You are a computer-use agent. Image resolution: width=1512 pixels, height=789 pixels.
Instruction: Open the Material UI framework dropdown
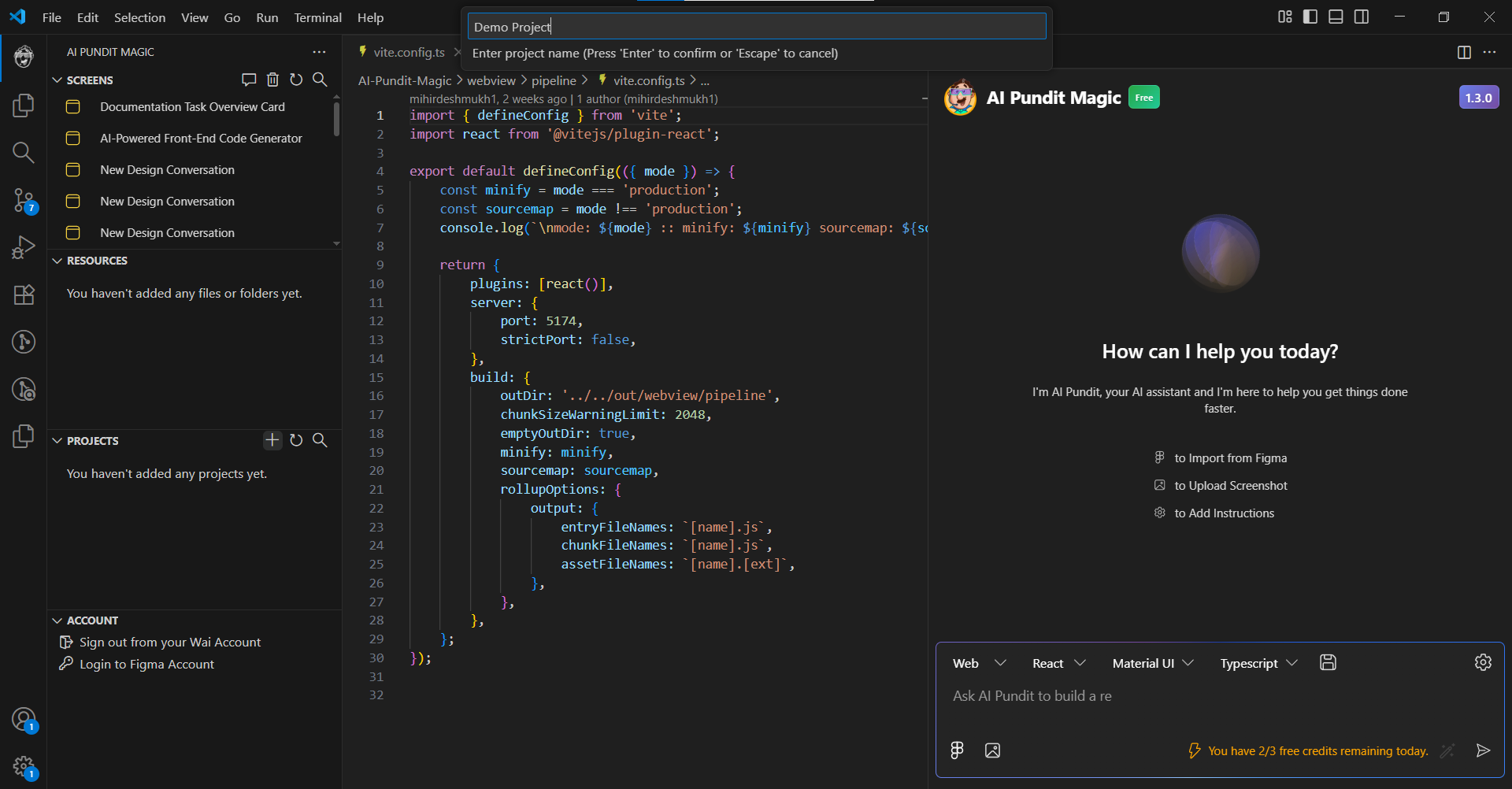tap(1151, 662)
